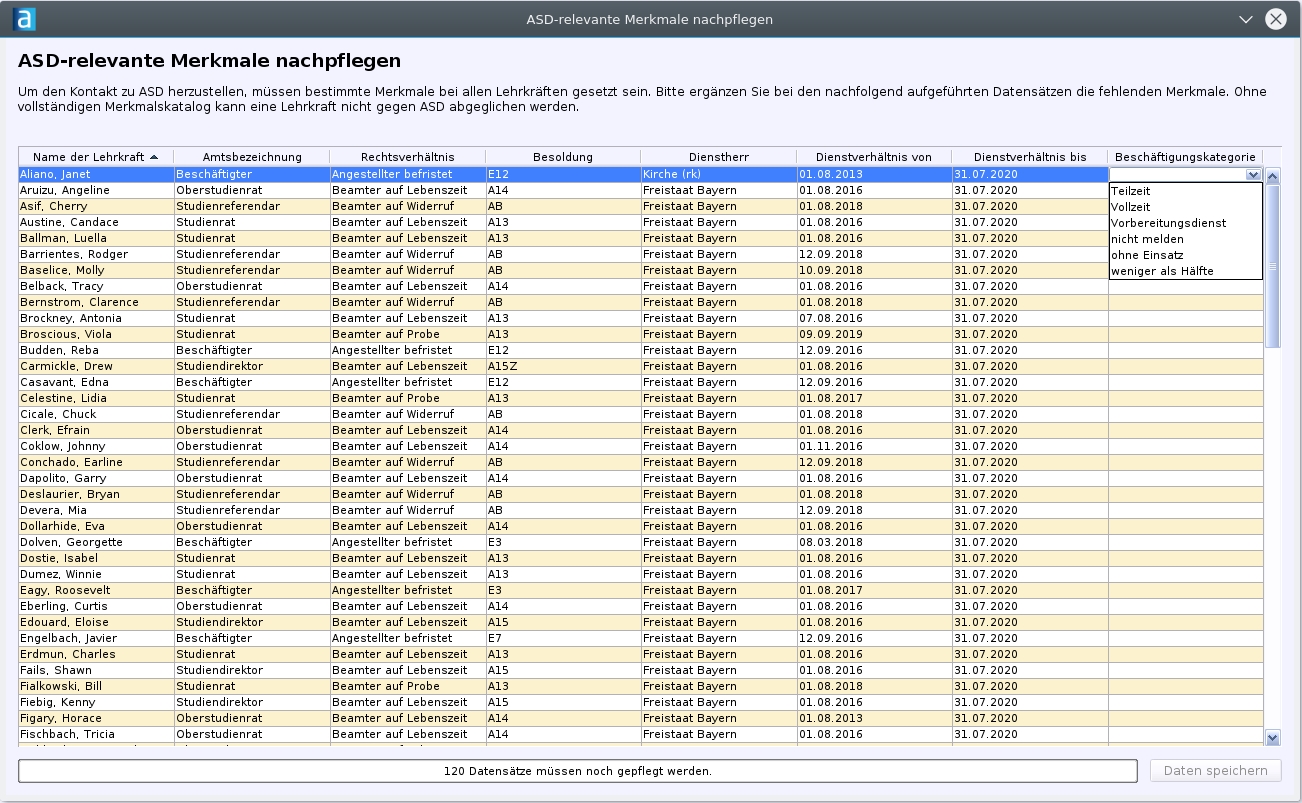Select the row Budden, Reba

(641, 350)
